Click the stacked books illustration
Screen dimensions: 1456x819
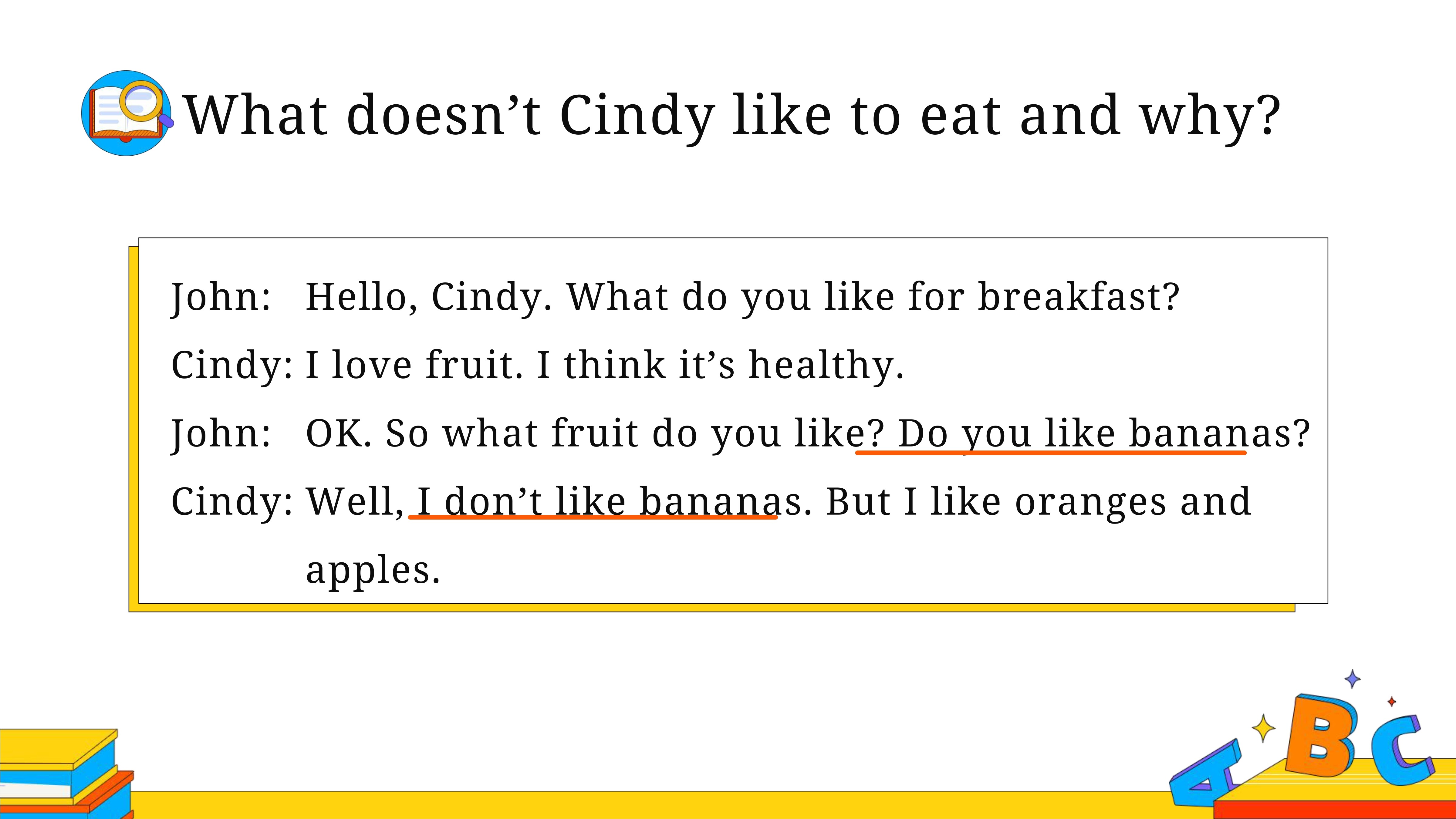(67, 774)
